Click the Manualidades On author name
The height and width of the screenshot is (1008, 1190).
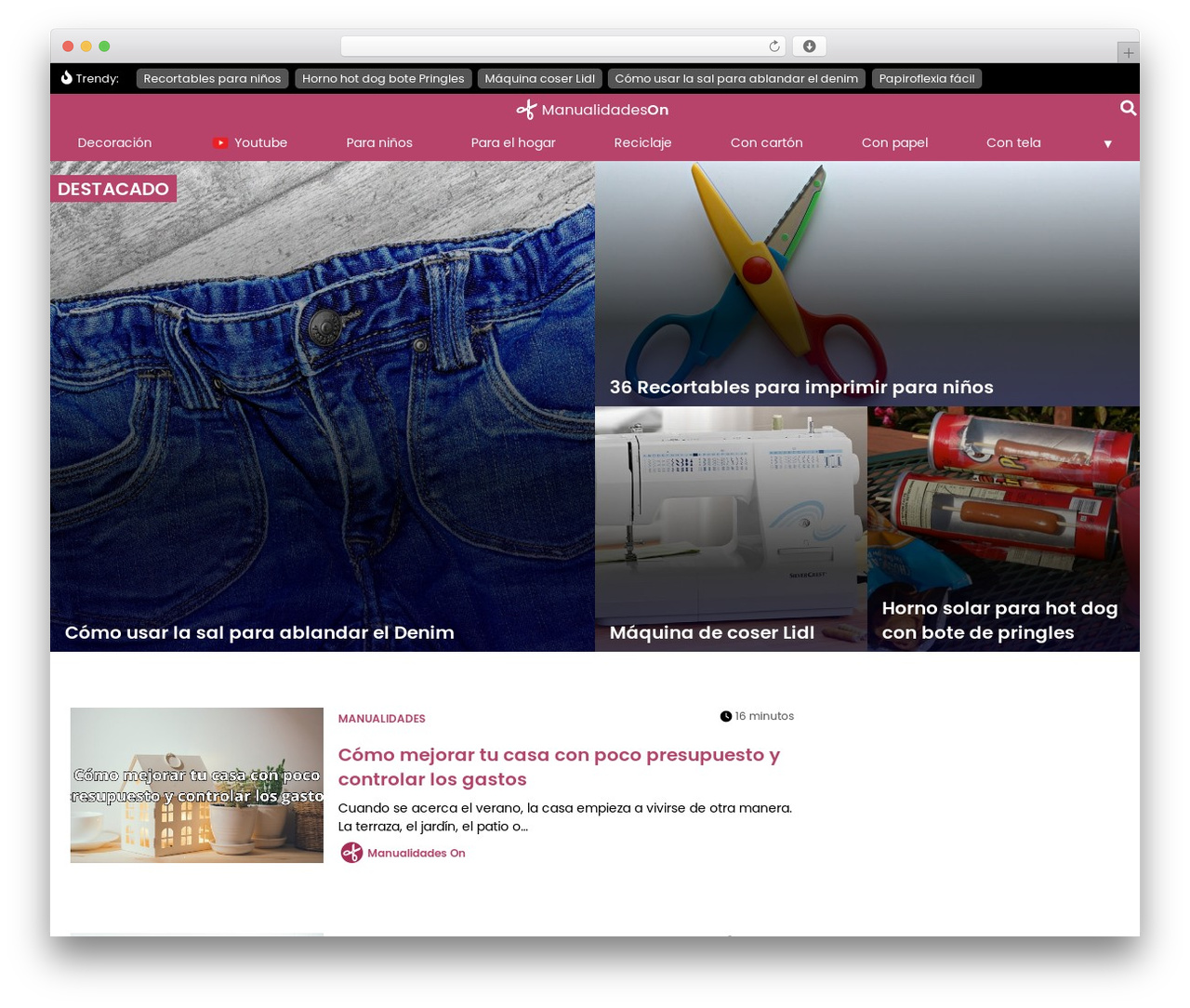(416, 853)
